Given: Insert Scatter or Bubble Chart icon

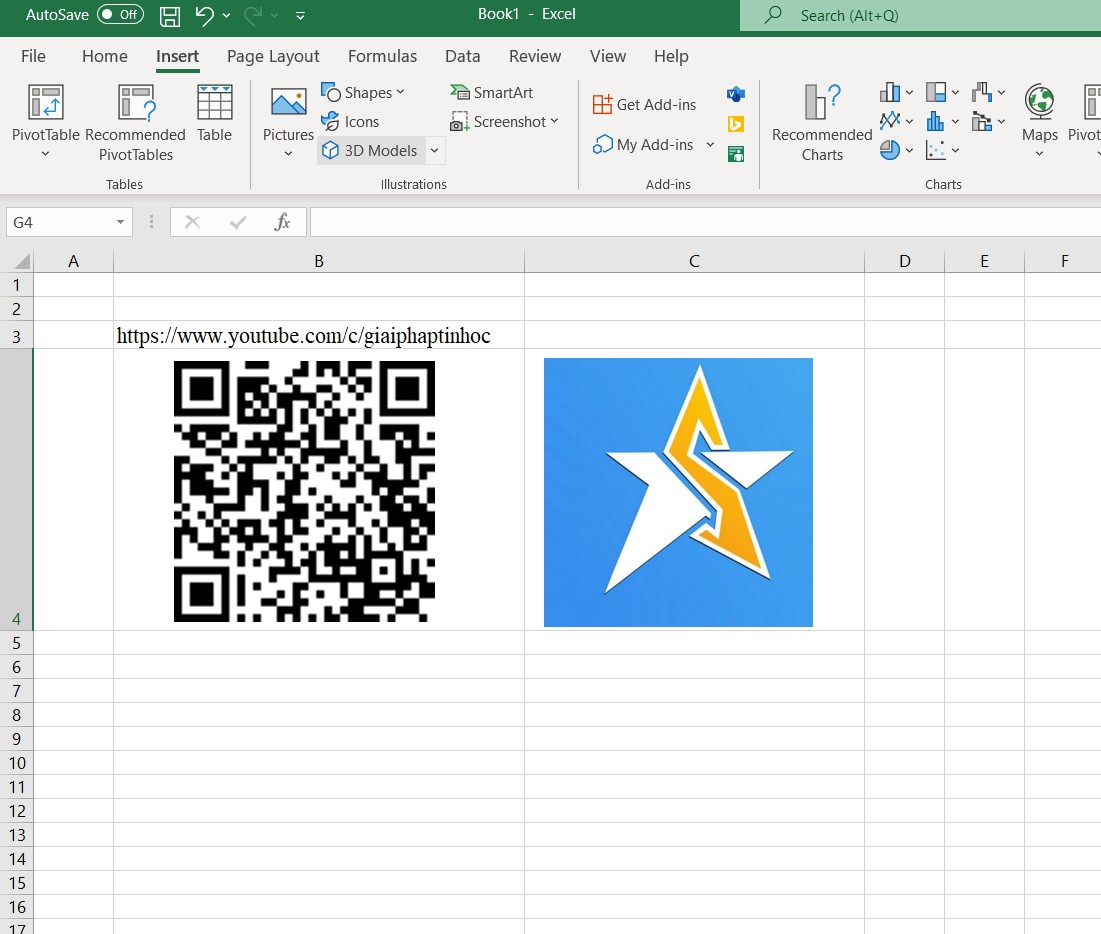Looking at the screenshot, I should [x=935, y=150].
